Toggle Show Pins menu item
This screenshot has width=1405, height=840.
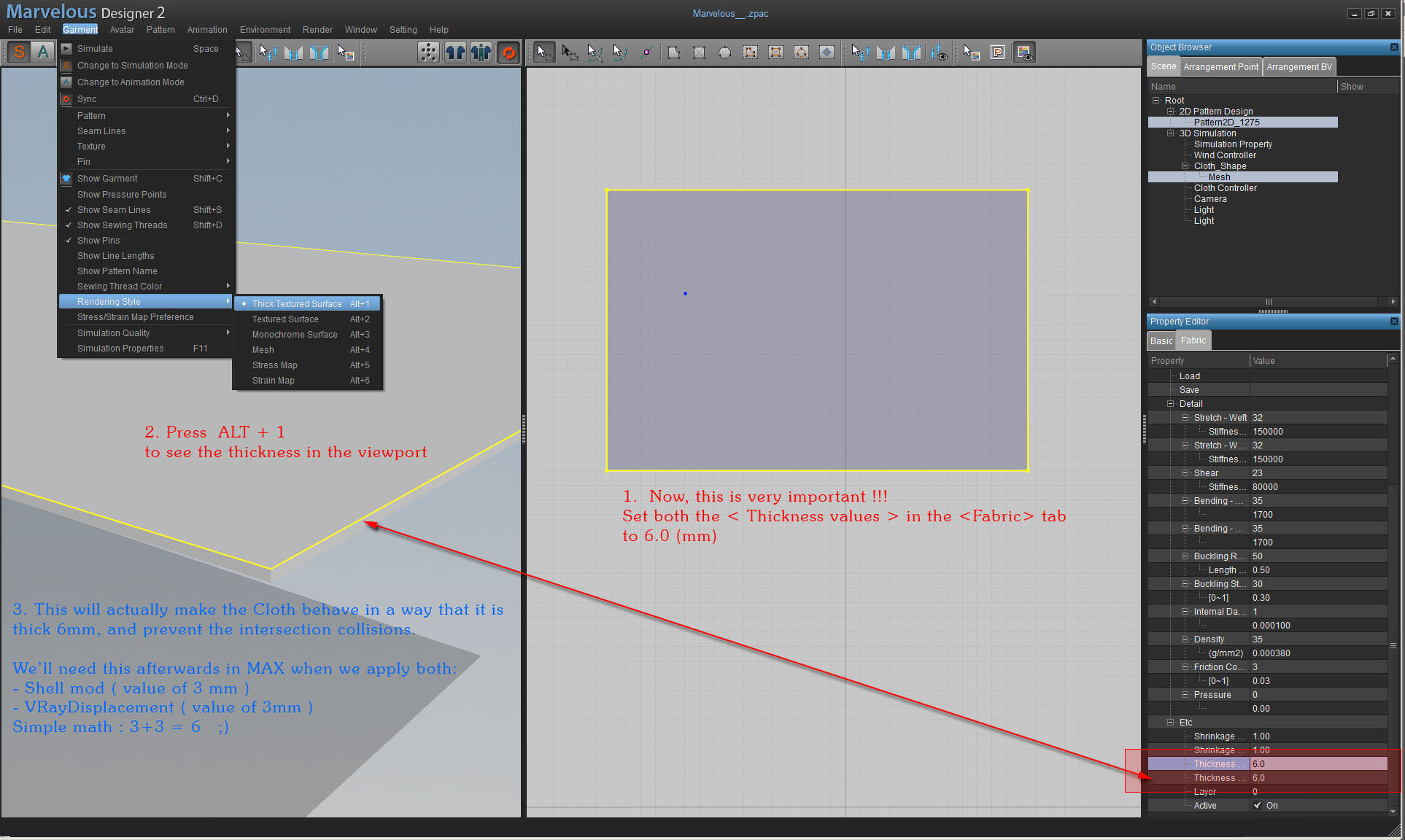click(x=147, y=241)
